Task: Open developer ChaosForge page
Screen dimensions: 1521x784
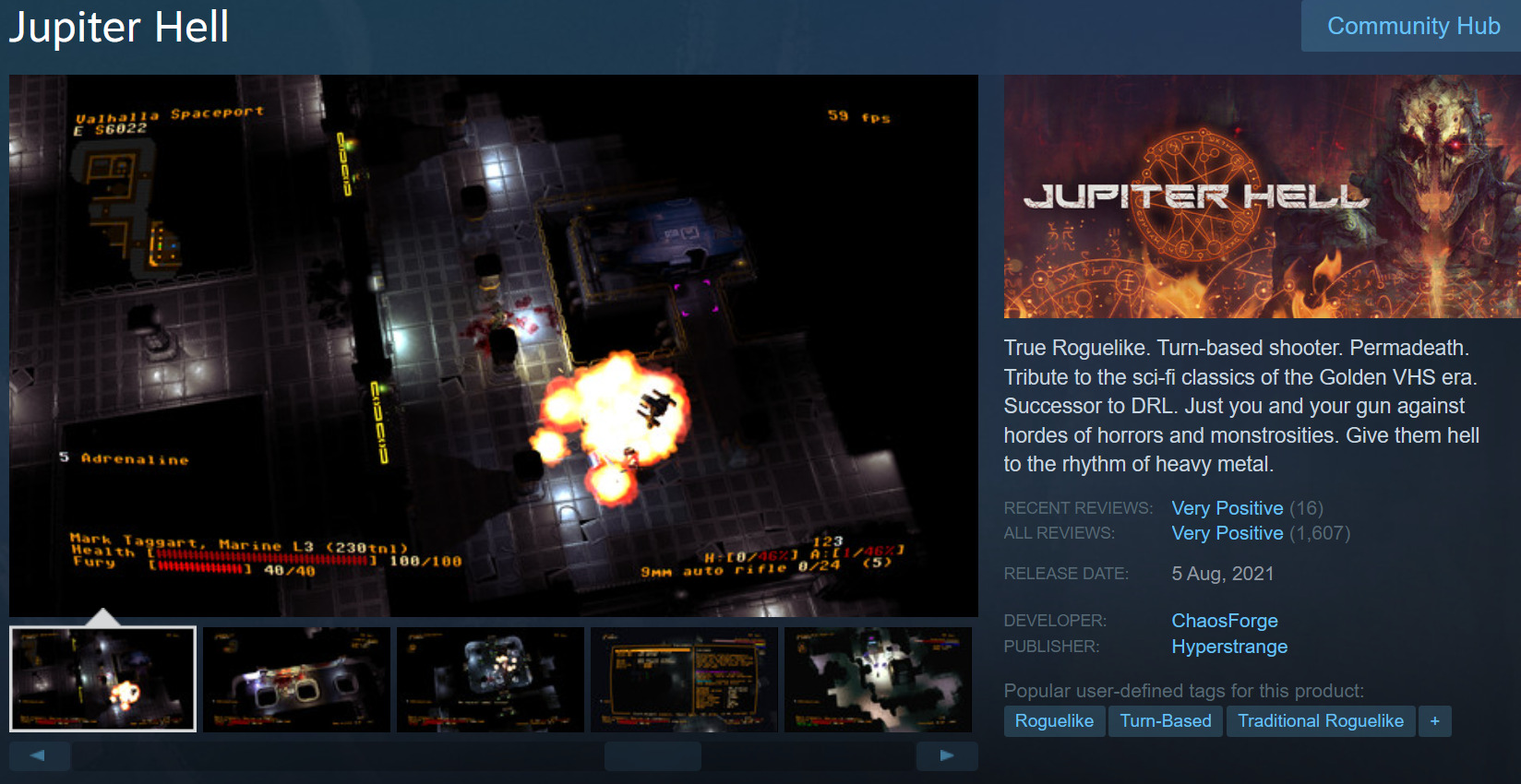Action: [1225, 621]
